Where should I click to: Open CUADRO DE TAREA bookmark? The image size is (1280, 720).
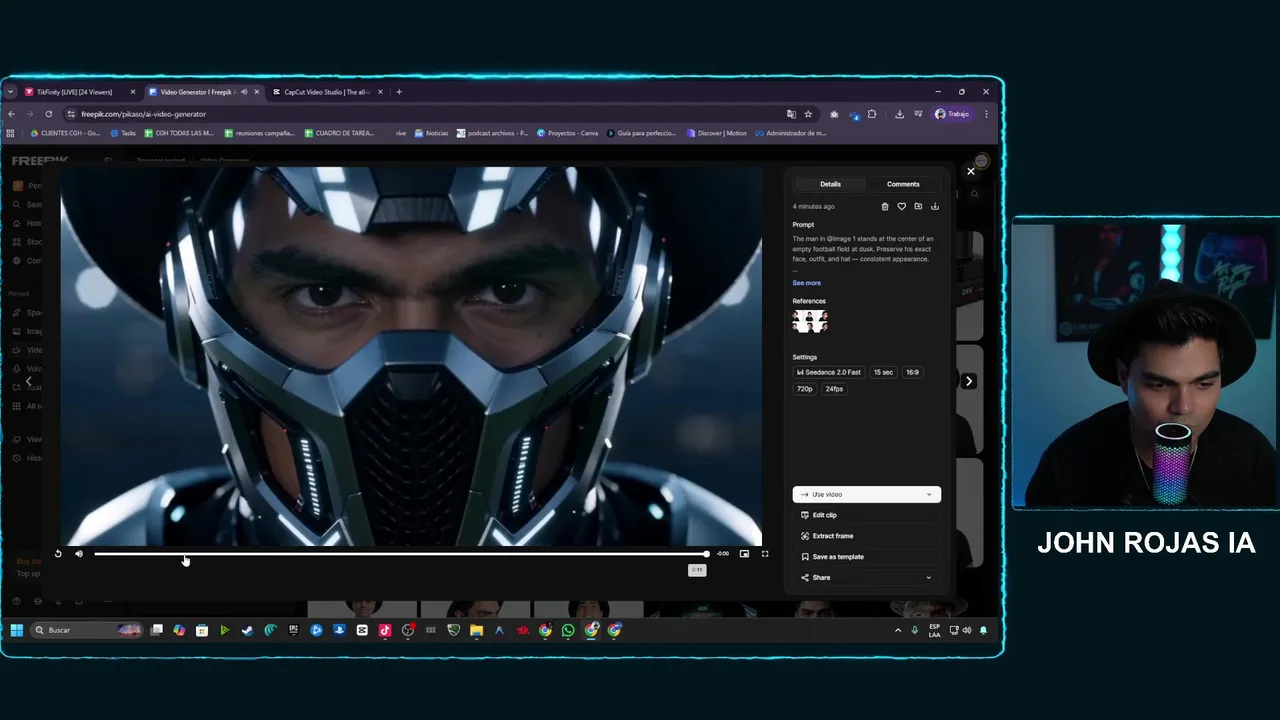339,133
